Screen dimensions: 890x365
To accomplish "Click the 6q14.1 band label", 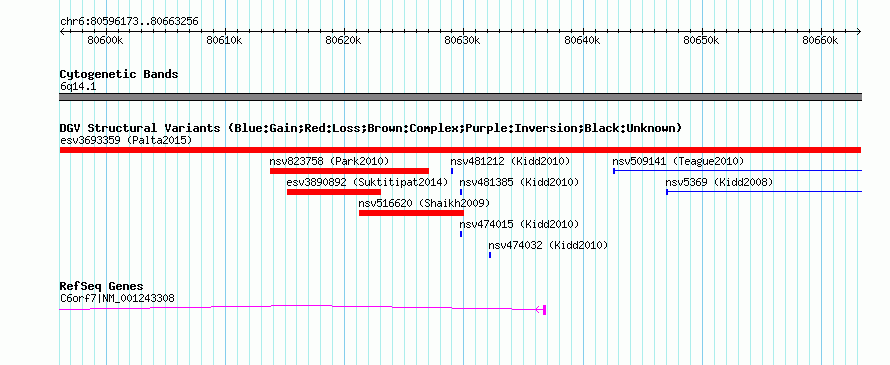I will pyautogui.click(x=78, y=87).
